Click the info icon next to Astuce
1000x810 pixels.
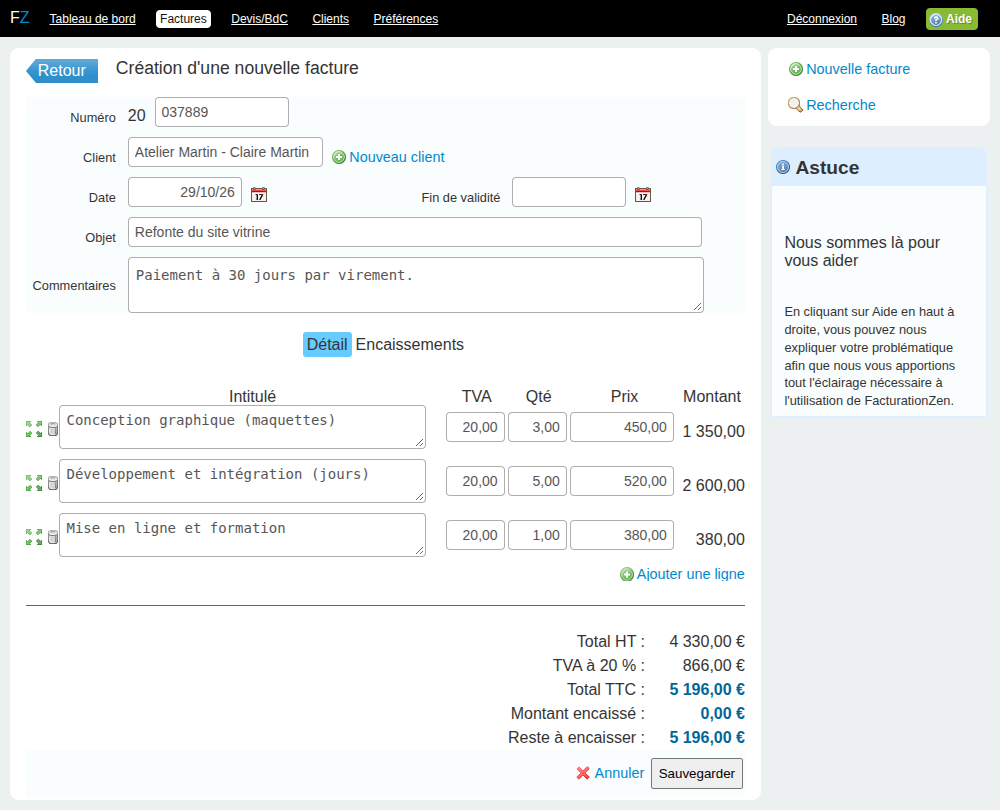[783, 167]
